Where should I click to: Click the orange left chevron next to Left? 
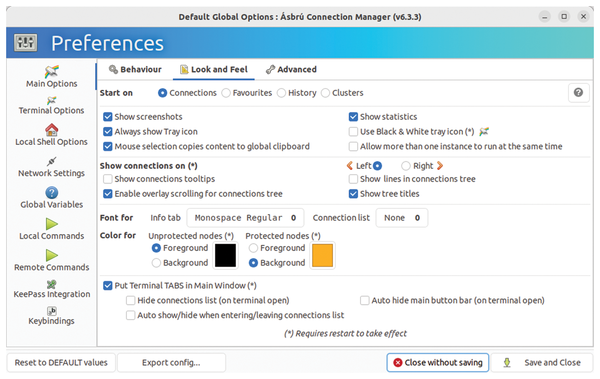click(x=350, y=166)
